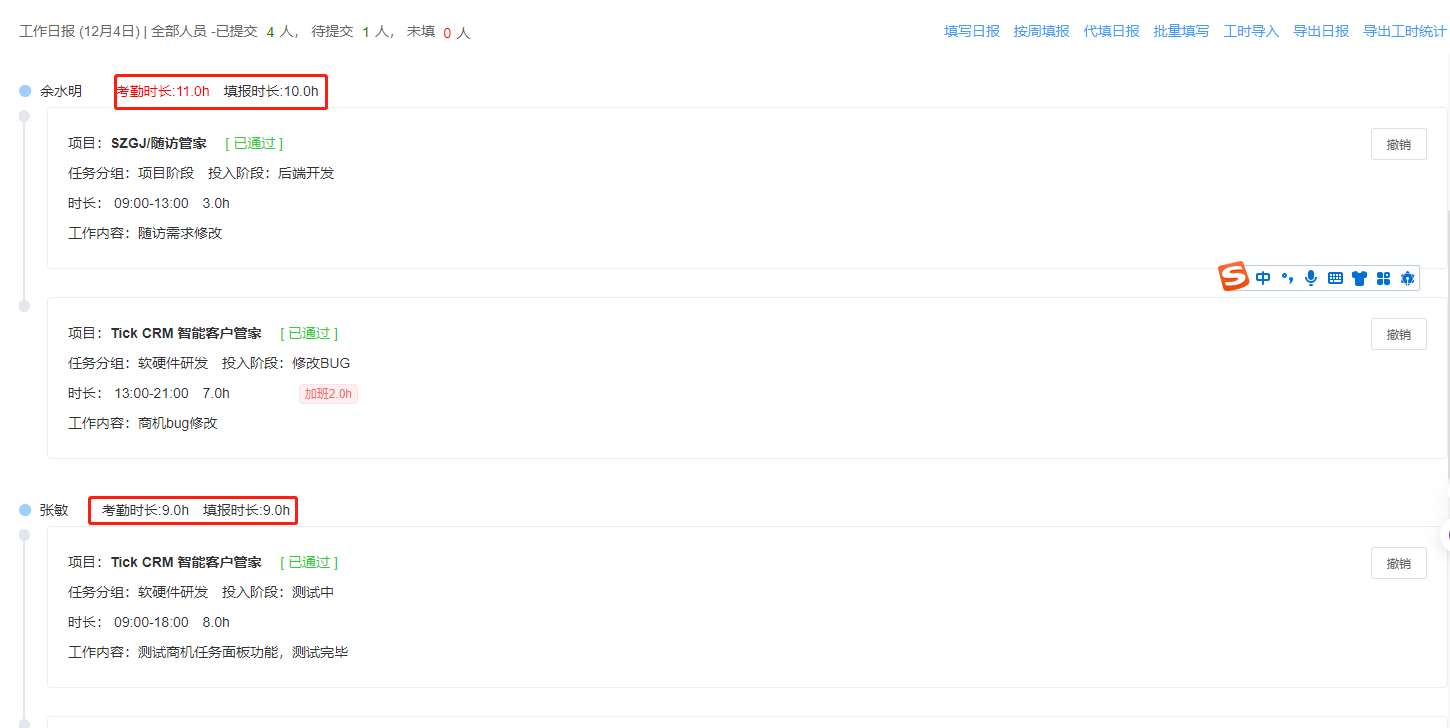The width and height of the screenshot is (1450, 728).
Task: Click the 导出日报 link
Action: 1322,31
